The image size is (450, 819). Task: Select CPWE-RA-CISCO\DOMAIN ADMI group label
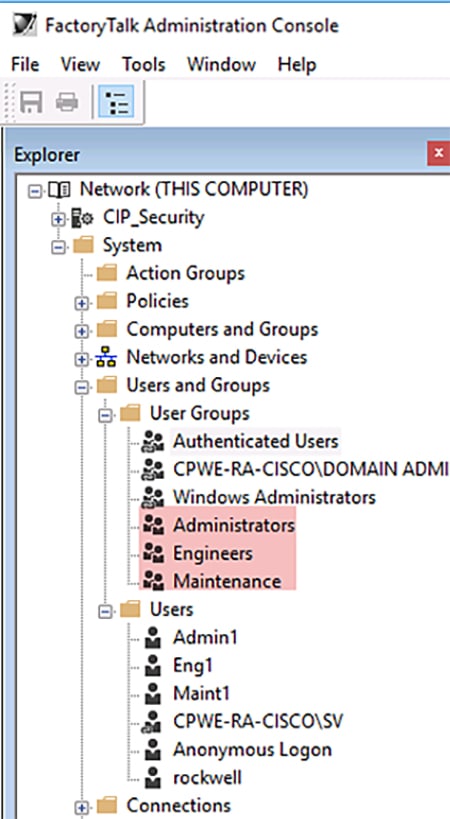311,470
